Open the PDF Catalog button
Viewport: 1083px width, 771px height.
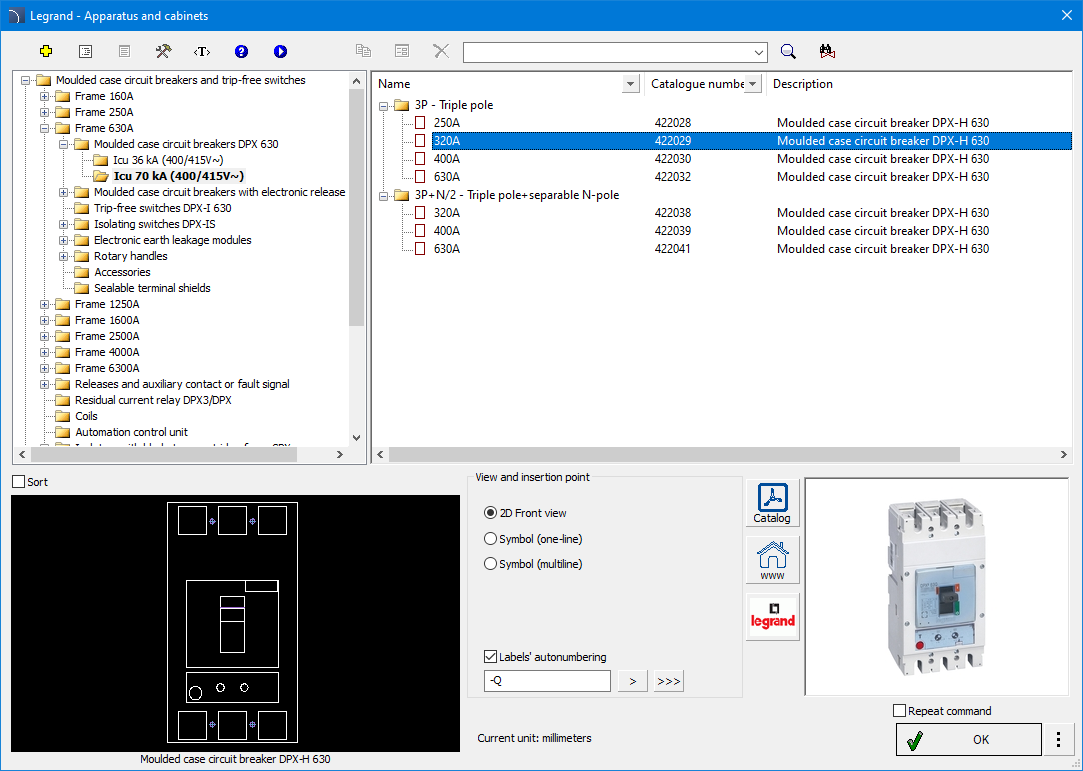772,503
